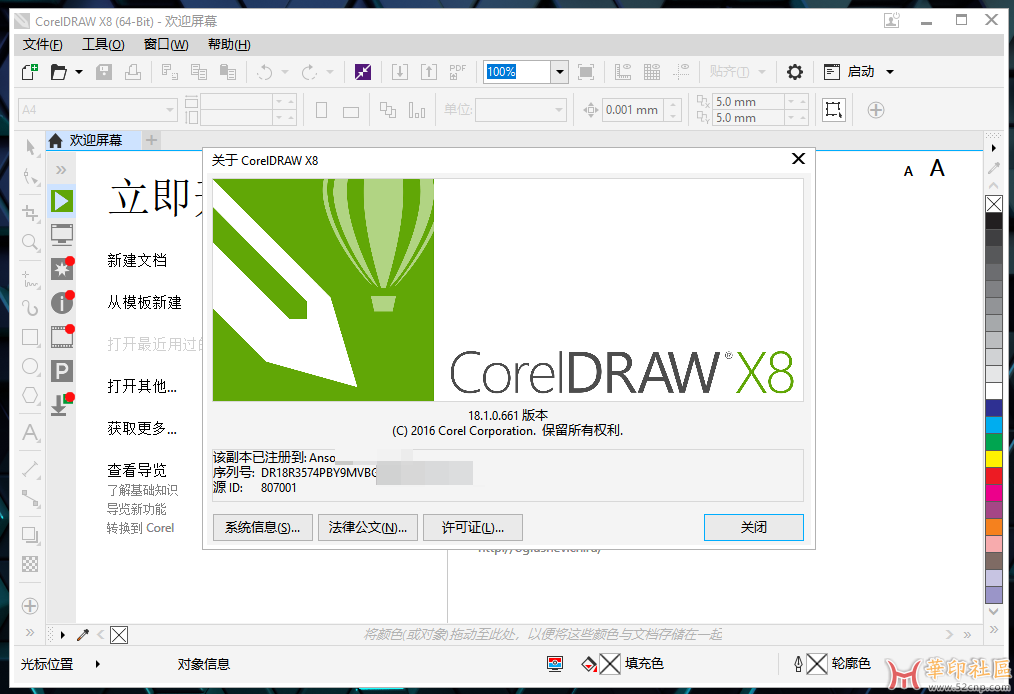Select the Zoom magnifier tool

pos(30,243)
